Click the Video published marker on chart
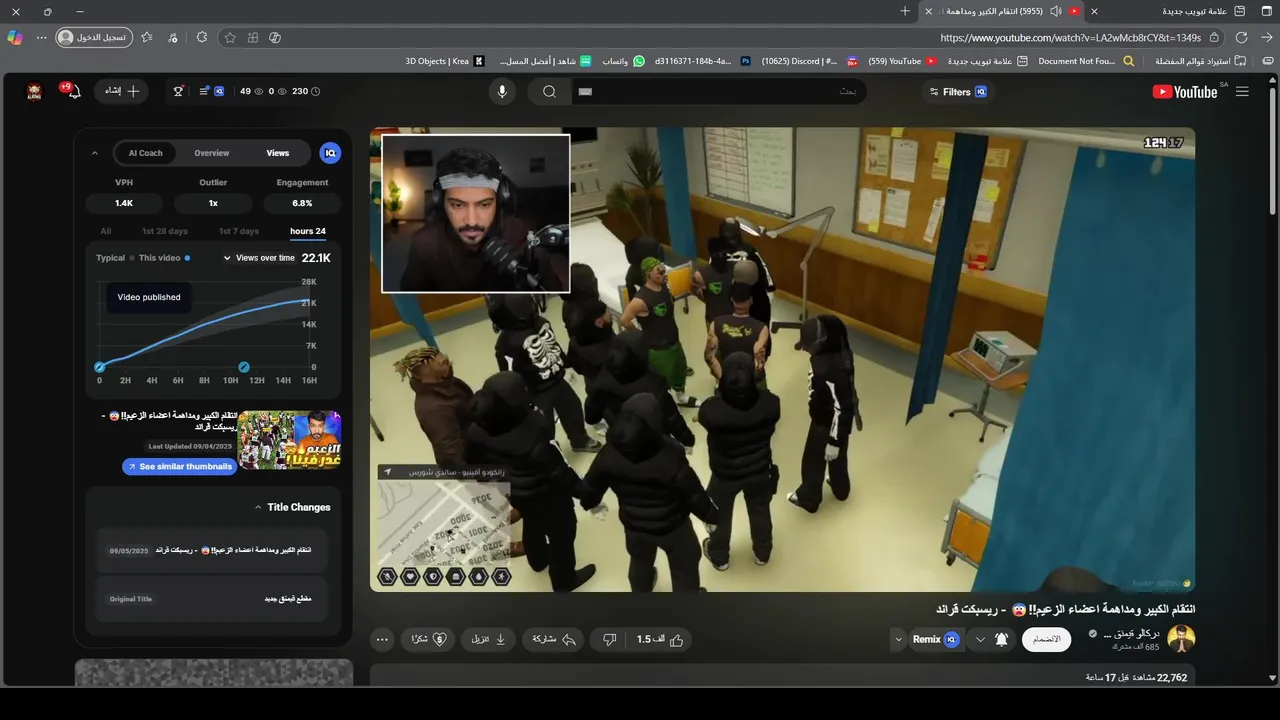Viewport: 1280px width, 720px height. coord(99,367)
